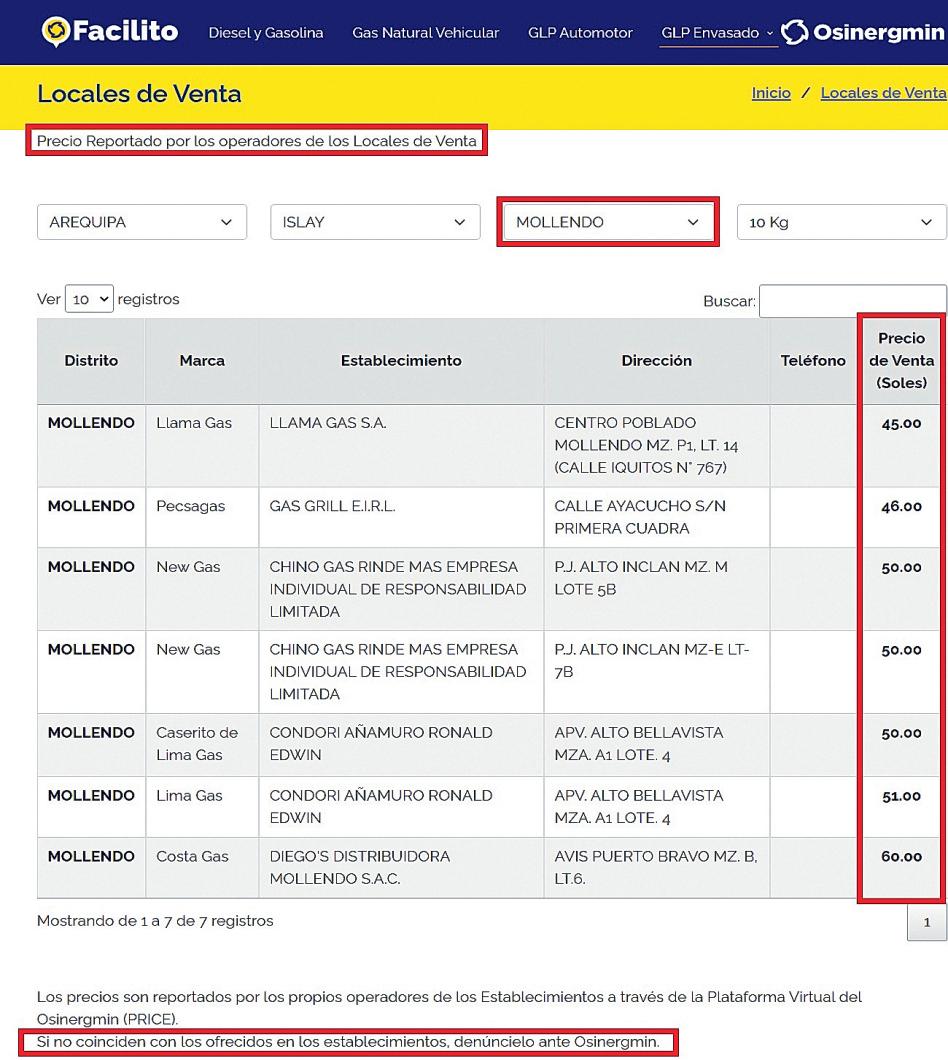
Task: Open the Diesel y Gasolina menu
Action: 266,32
